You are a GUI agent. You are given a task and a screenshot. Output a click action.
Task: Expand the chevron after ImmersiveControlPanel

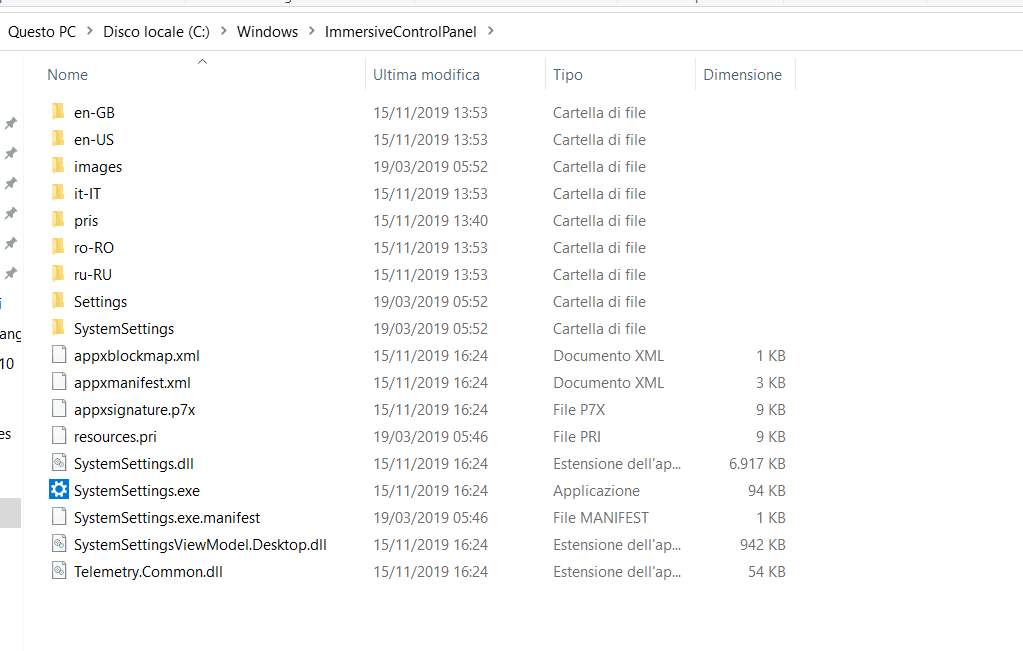[489, 31]
